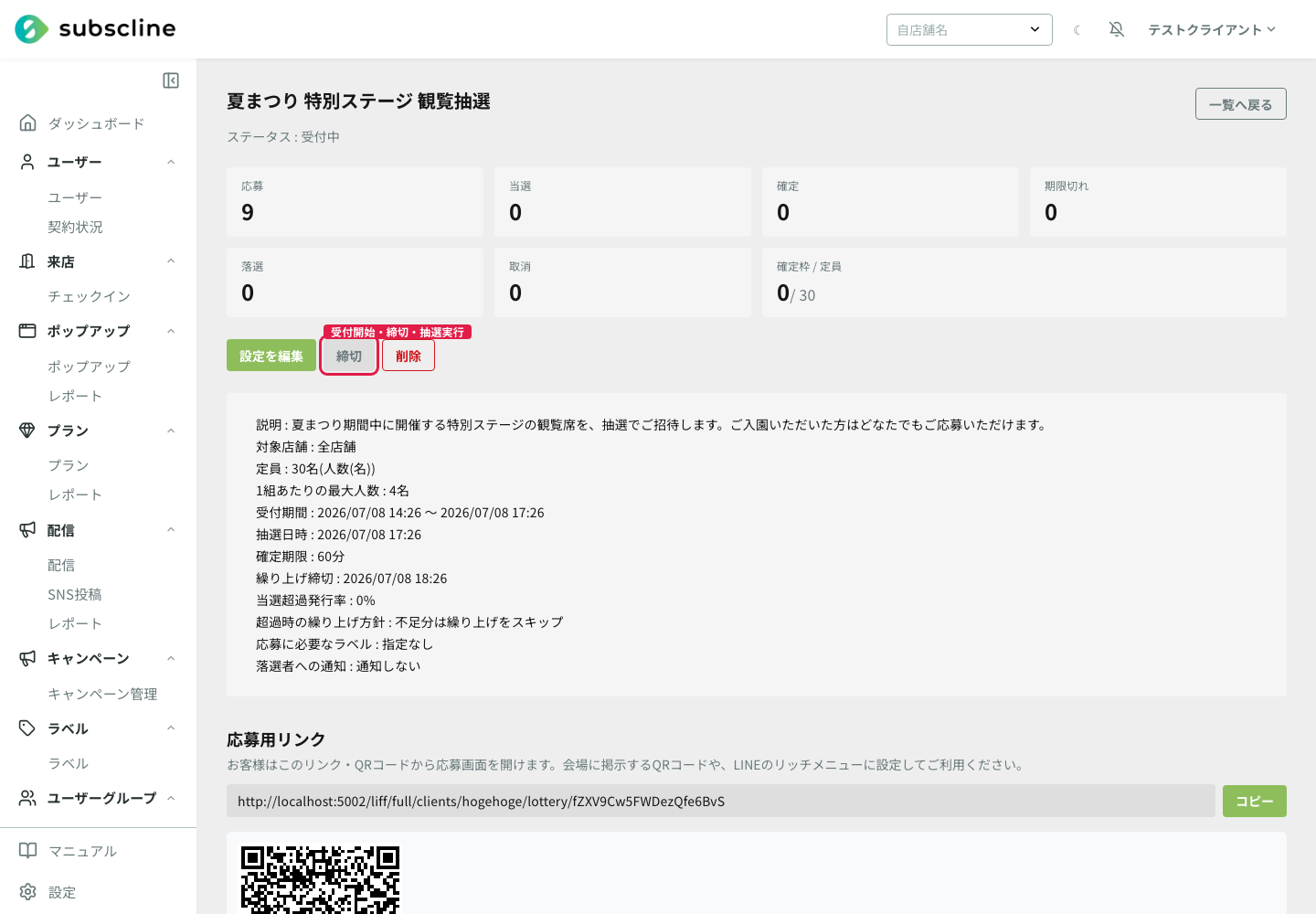This screenshot has height=914, width=1316.
Task: Click the 削除 button
Action: pos(409,356)
